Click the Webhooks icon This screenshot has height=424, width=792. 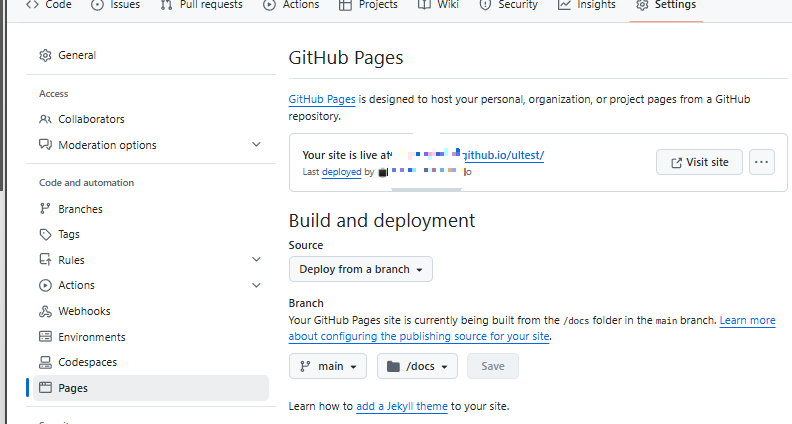[x=45, y=311]
